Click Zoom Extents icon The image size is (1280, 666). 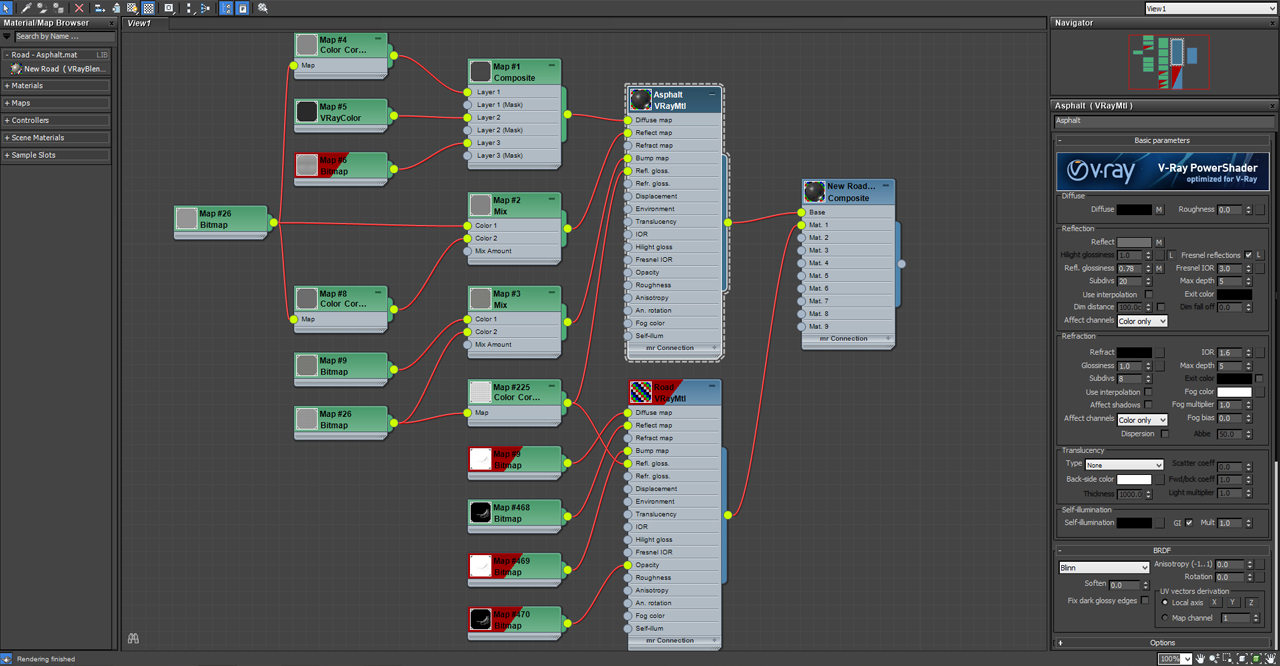coord(1242,658)
